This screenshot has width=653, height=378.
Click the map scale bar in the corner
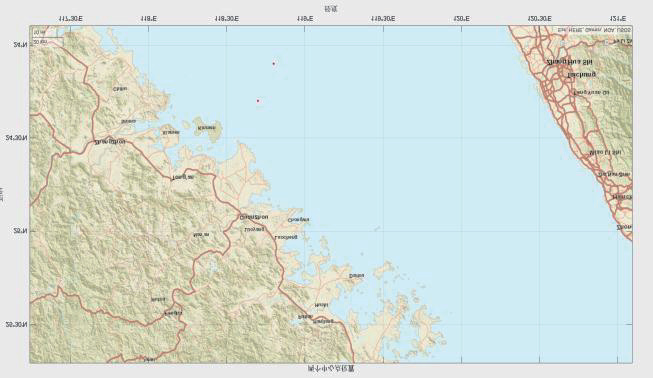point(47,37)
